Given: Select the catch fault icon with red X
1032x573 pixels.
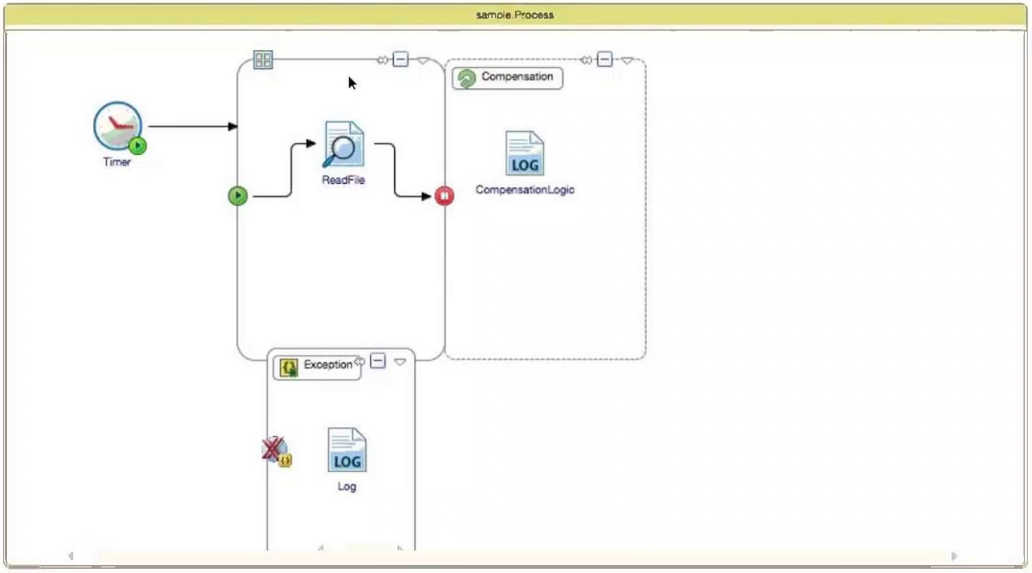Looking at the screenshot, I should (276, 451).
